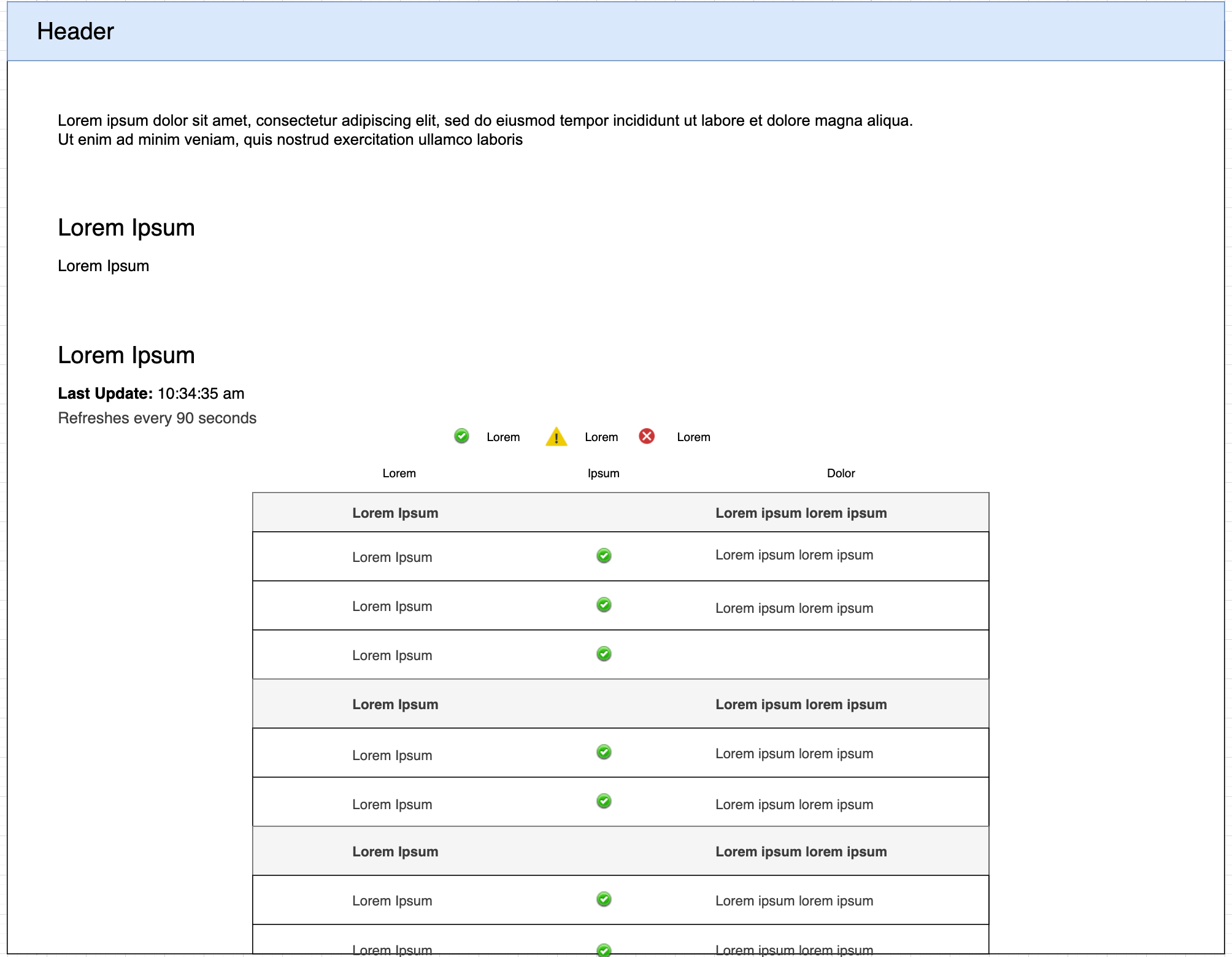Click the status check in the first table row

click(604, 556)
